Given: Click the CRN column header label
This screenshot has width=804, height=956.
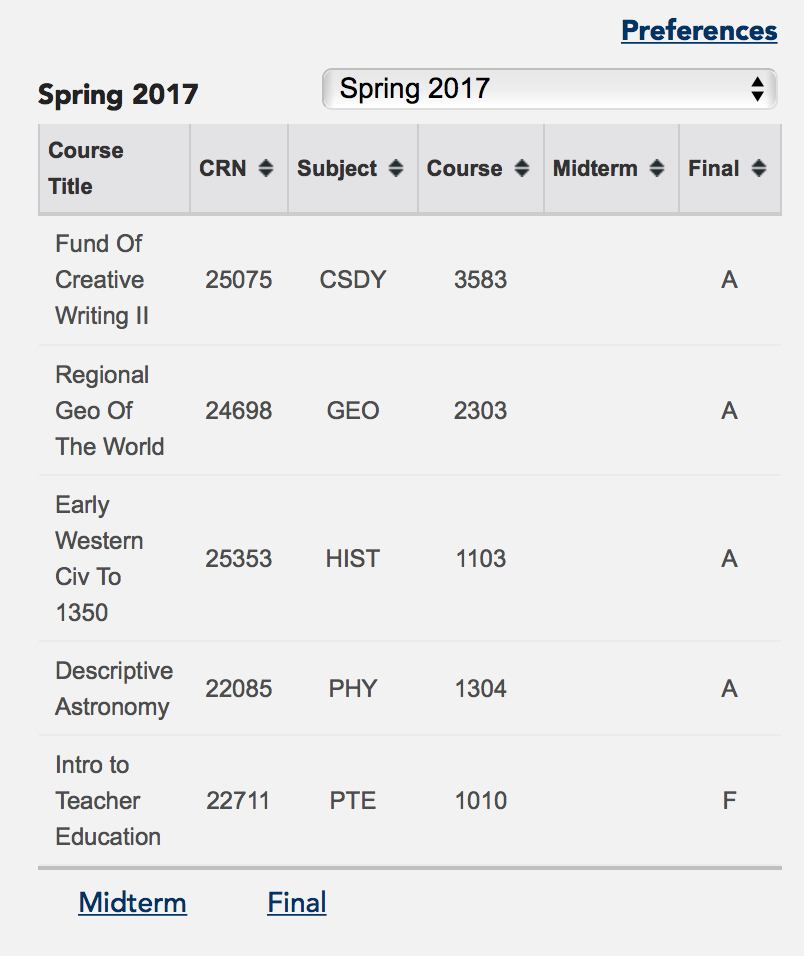Looking at the screenshot, I should [x=222, y=168].
